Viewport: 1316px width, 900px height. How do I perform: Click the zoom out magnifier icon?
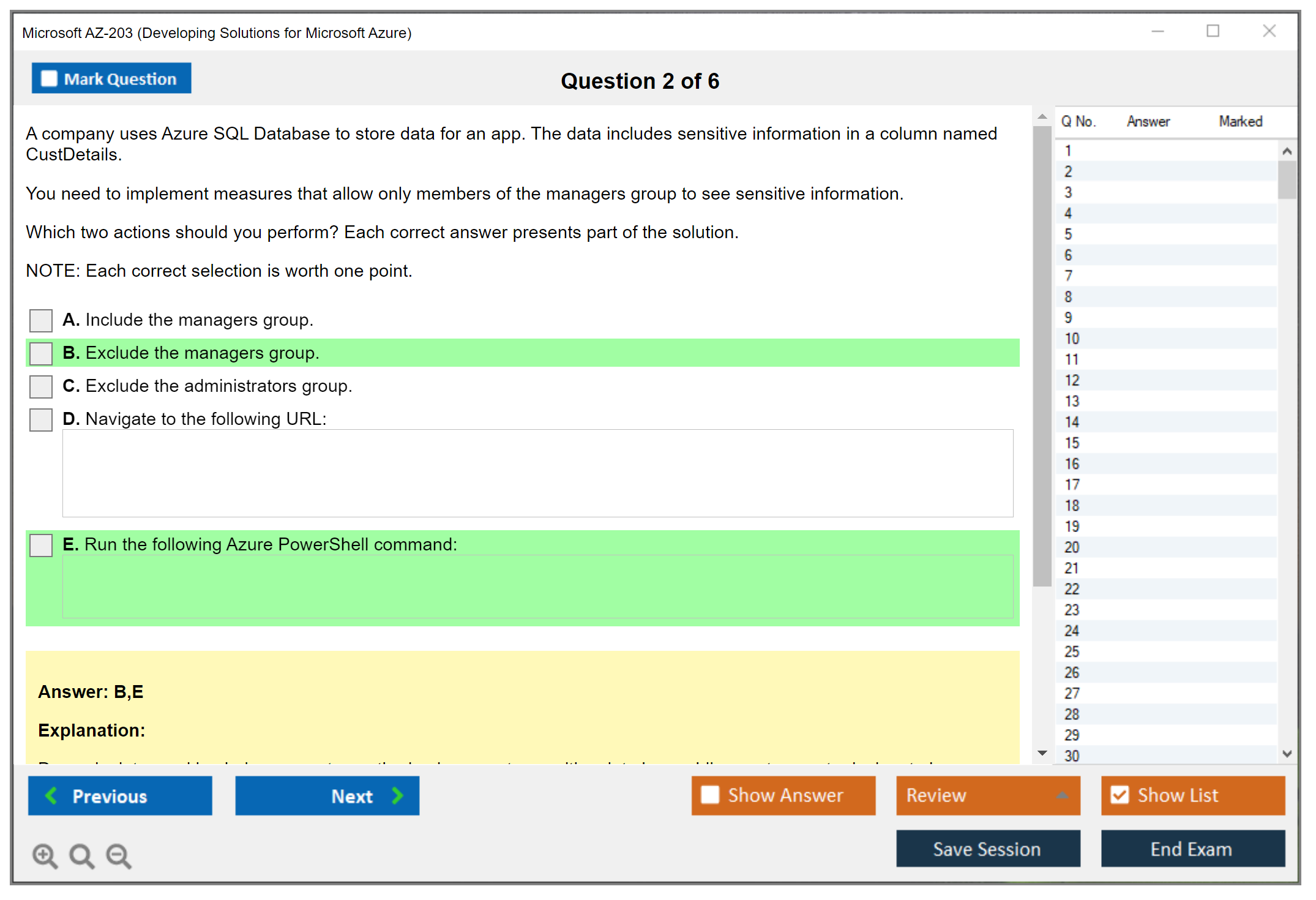118,855
